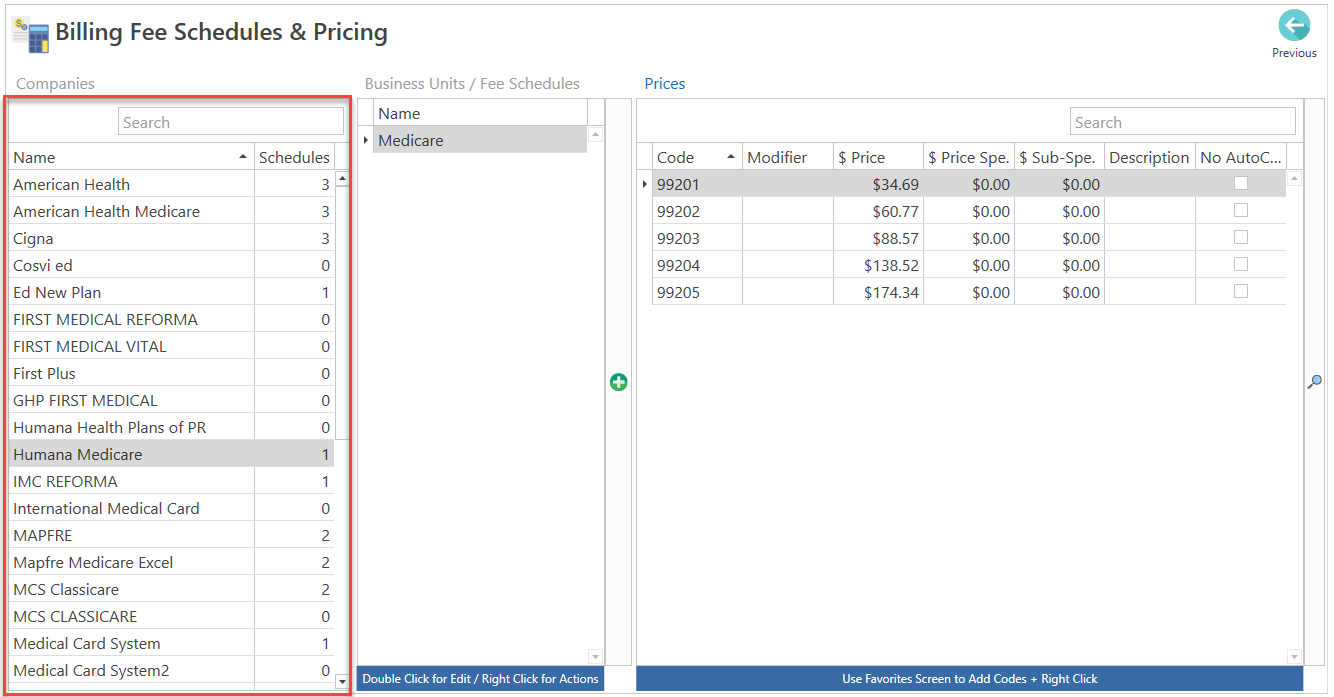Click the Modifier column header

click(788, 157)
